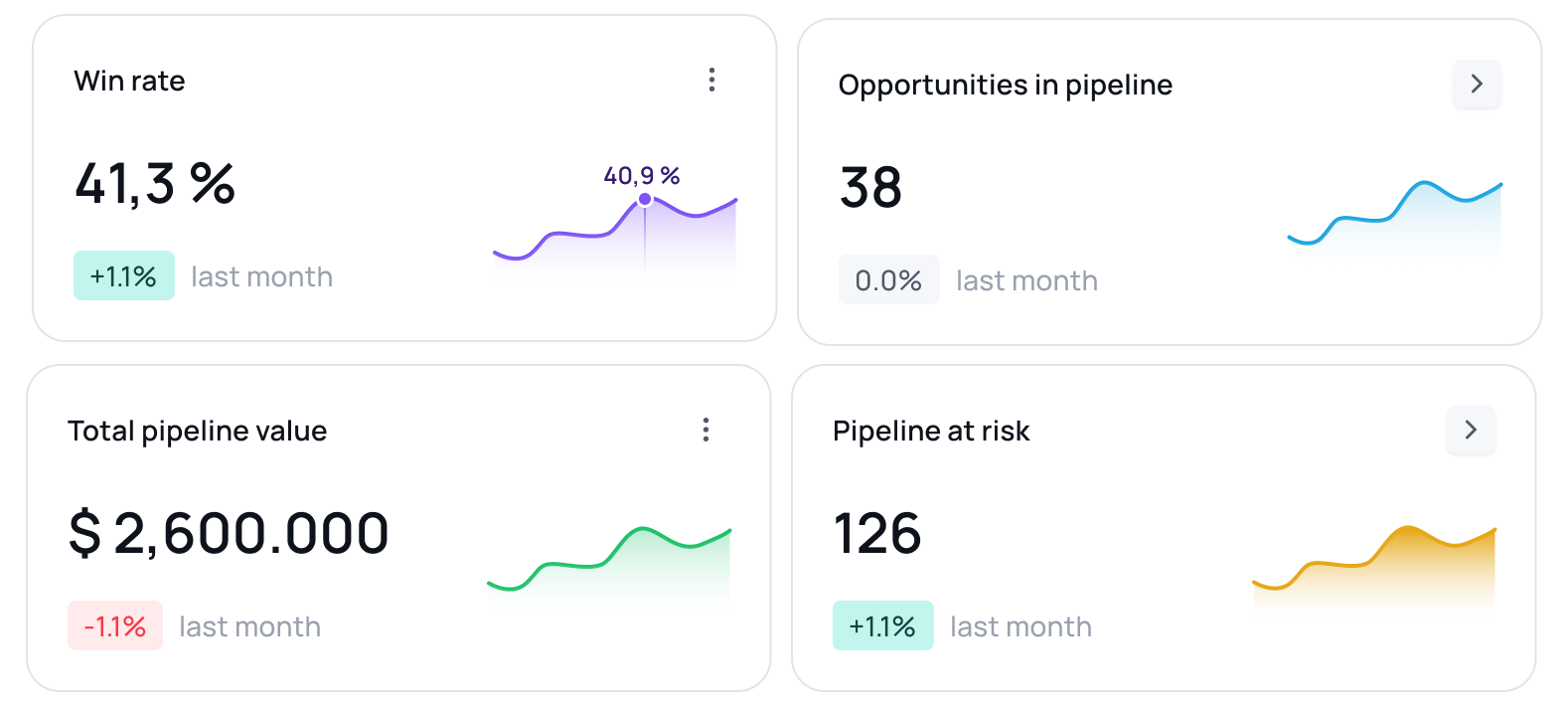The height and width of the screenshot is (706, 1568).
Task: Expand Opportunities in pipeline chevron arrow
Action: pyautogui.click(x=1477, y=85)
